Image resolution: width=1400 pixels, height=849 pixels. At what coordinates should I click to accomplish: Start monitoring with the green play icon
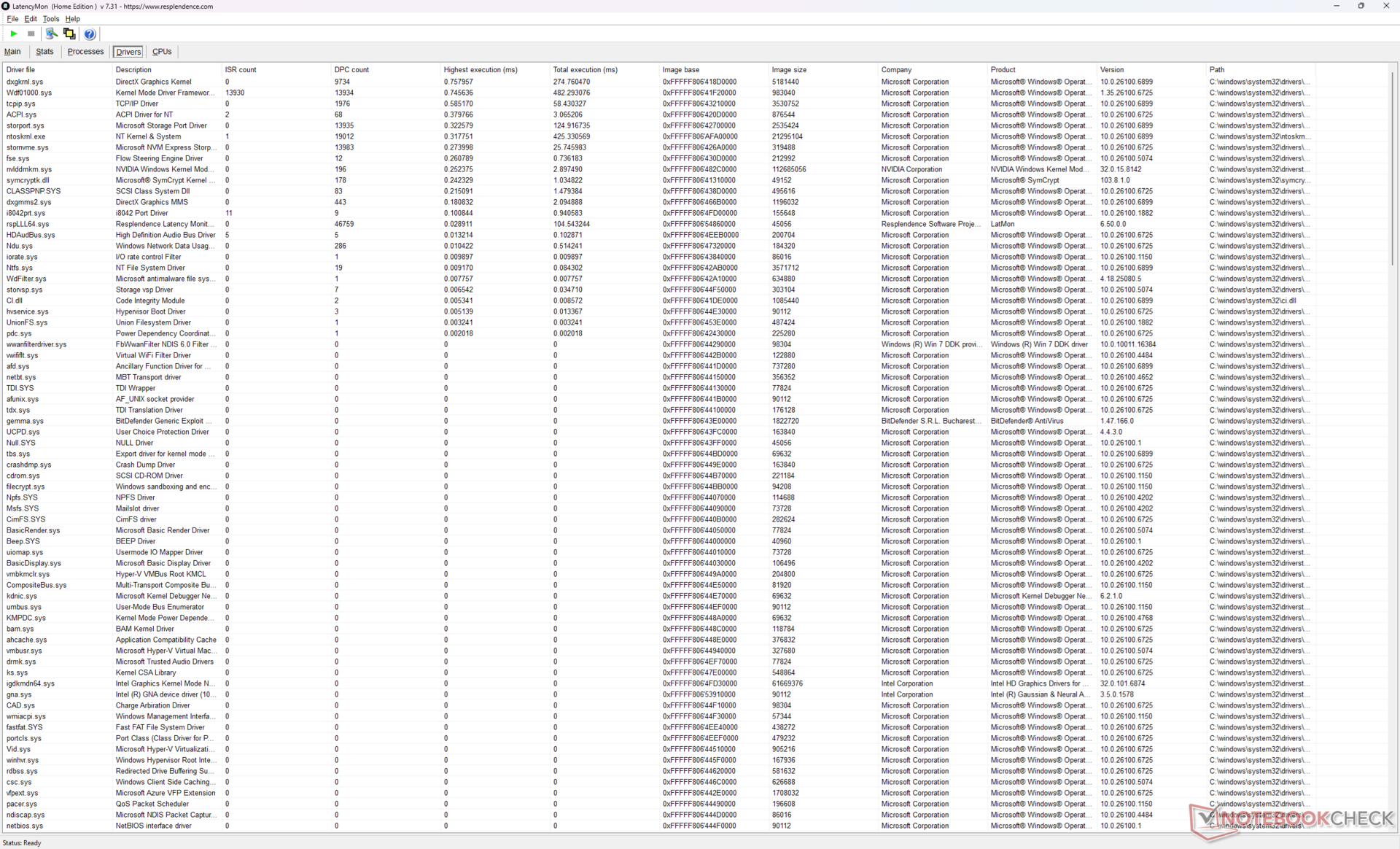tap(14, 34)
